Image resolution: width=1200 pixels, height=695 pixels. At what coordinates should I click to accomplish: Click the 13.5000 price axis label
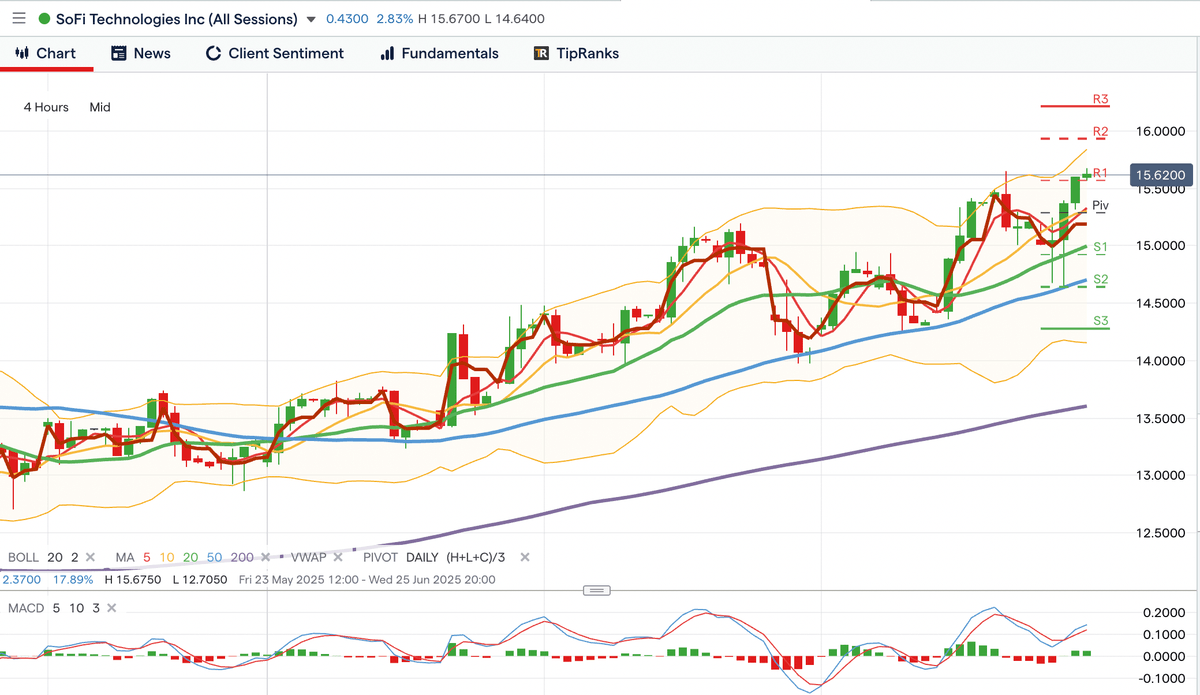pos(1160,418)
